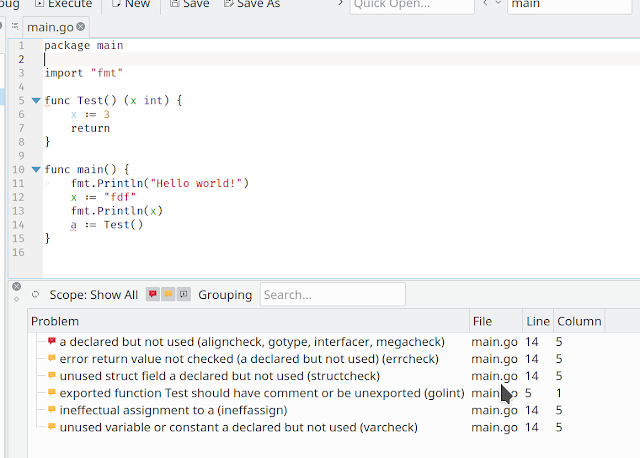Click the "Hello world!" string literal
Viewport: 640px width, 458px height.
196,183
